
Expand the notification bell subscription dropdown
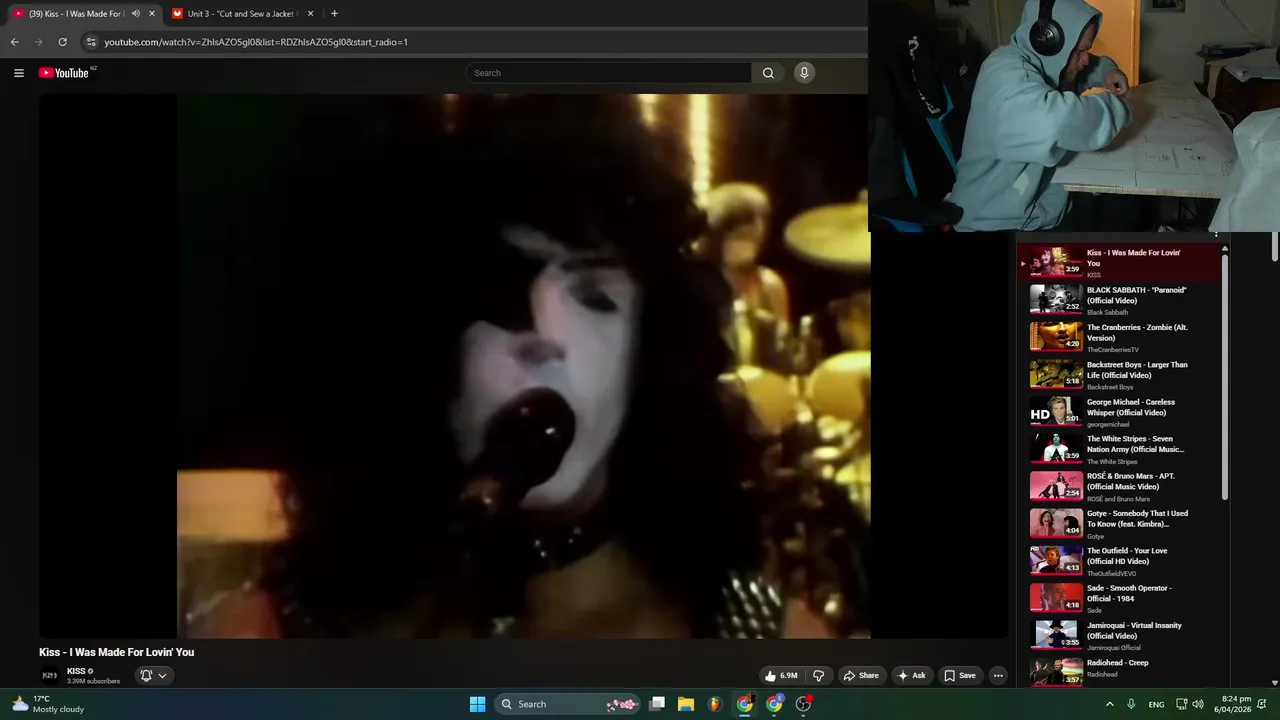[x=153, y=676]
